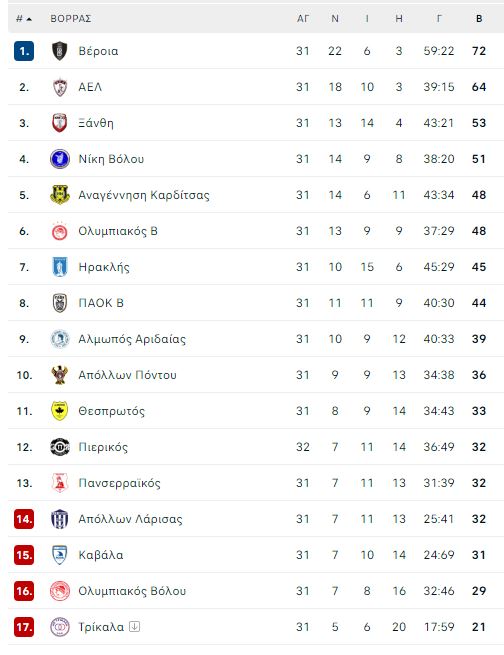Sort by the ΑΓ games-played column header
The image size is (504, 655).
pyautogui.click(x=303, y=19)
